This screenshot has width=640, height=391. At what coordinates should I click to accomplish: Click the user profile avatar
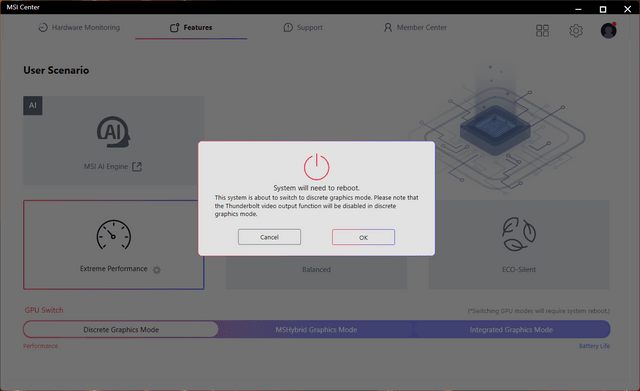coord(609,31)
